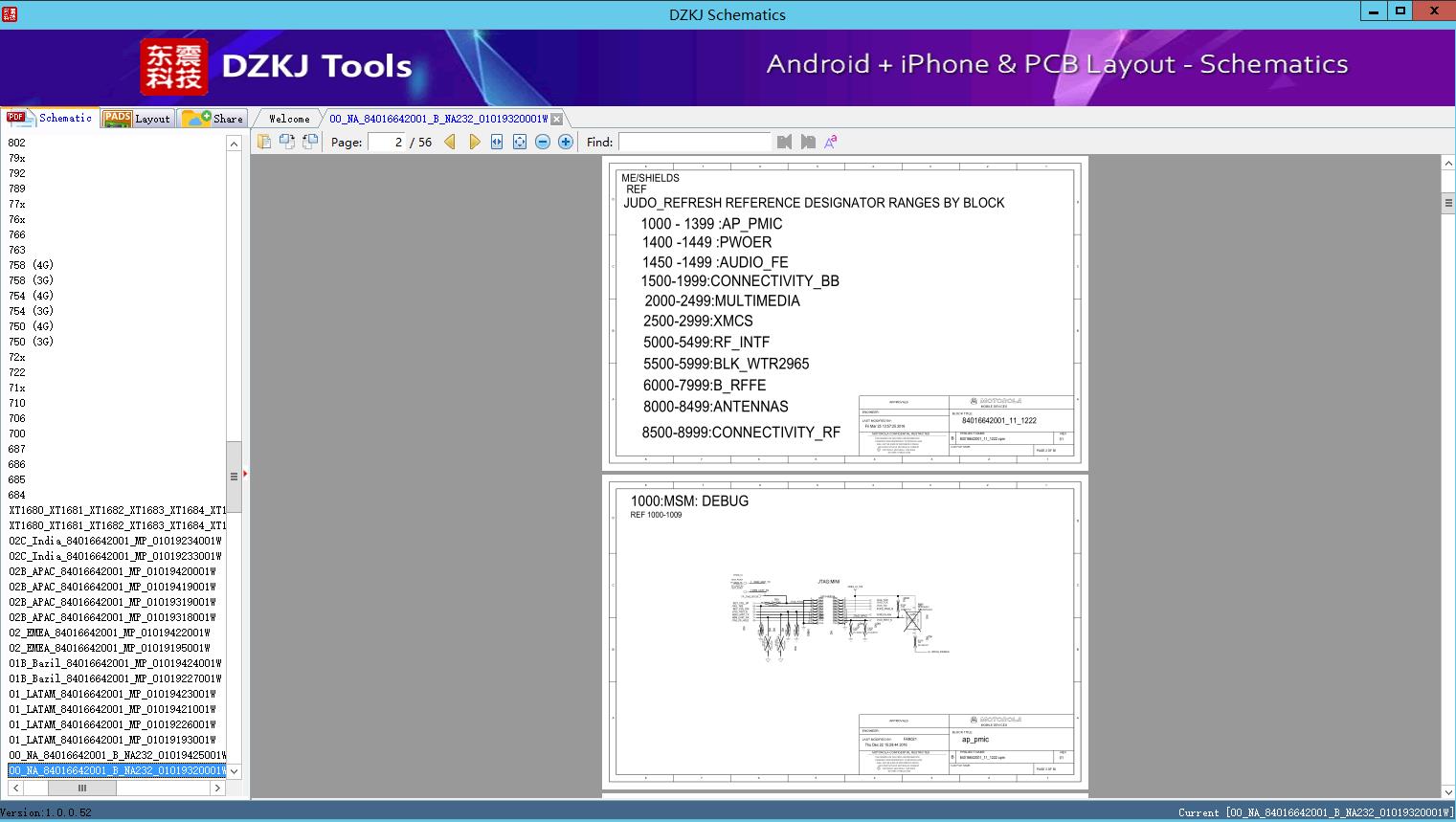The image size is (1456, 822).
Task: Toggle match case search option icon
Action: (x=831, y=142)
